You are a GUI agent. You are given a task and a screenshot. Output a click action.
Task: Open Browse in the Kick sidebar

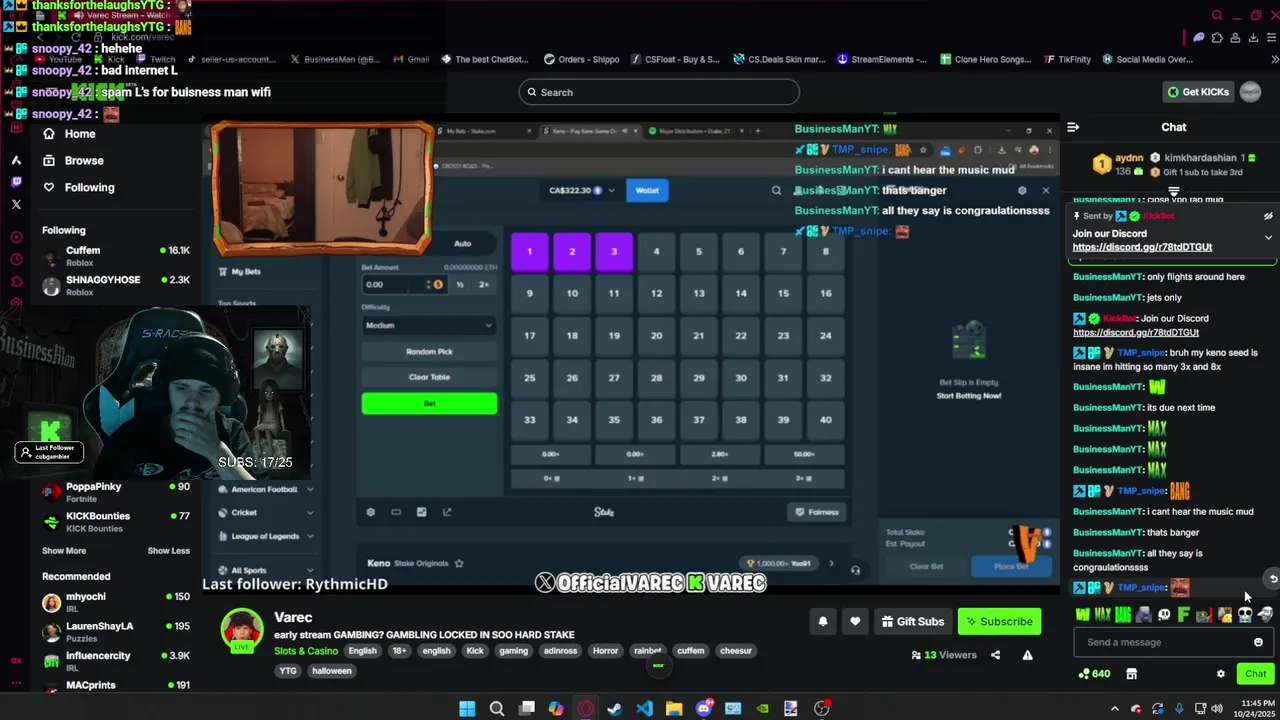click(x=73, y=160)
